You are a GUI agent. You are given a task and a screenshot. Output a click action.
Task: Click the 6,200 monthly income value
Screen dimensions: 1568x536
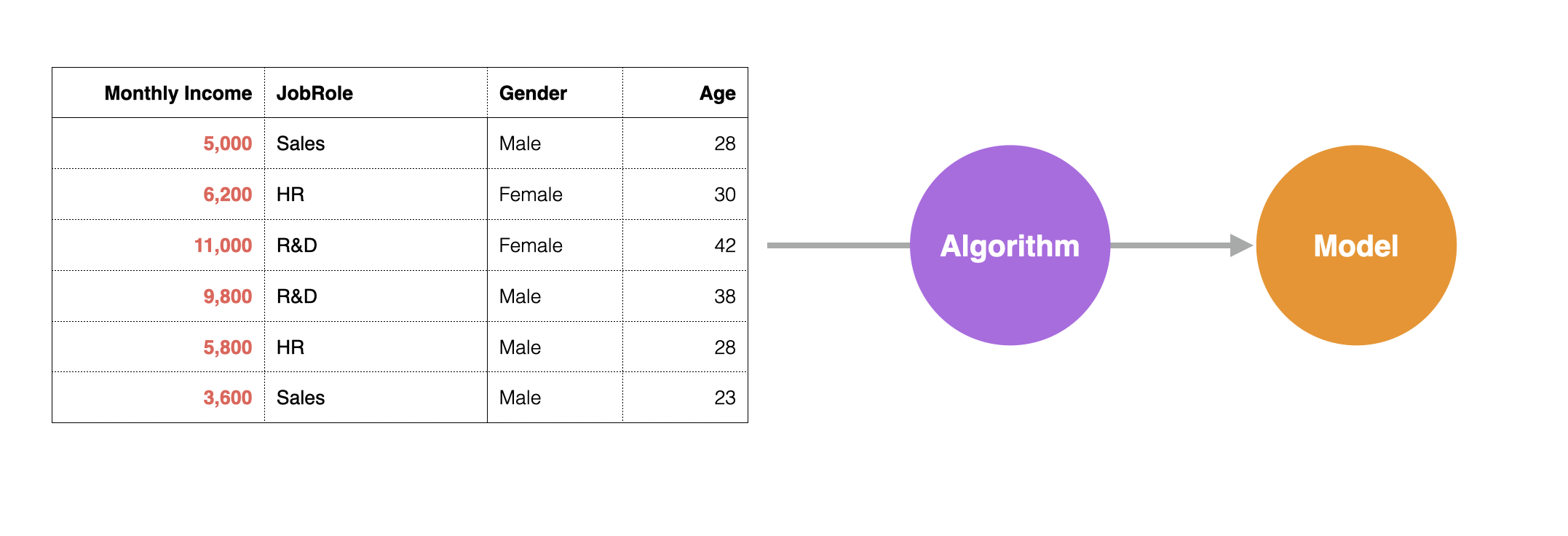click(227, 194)
